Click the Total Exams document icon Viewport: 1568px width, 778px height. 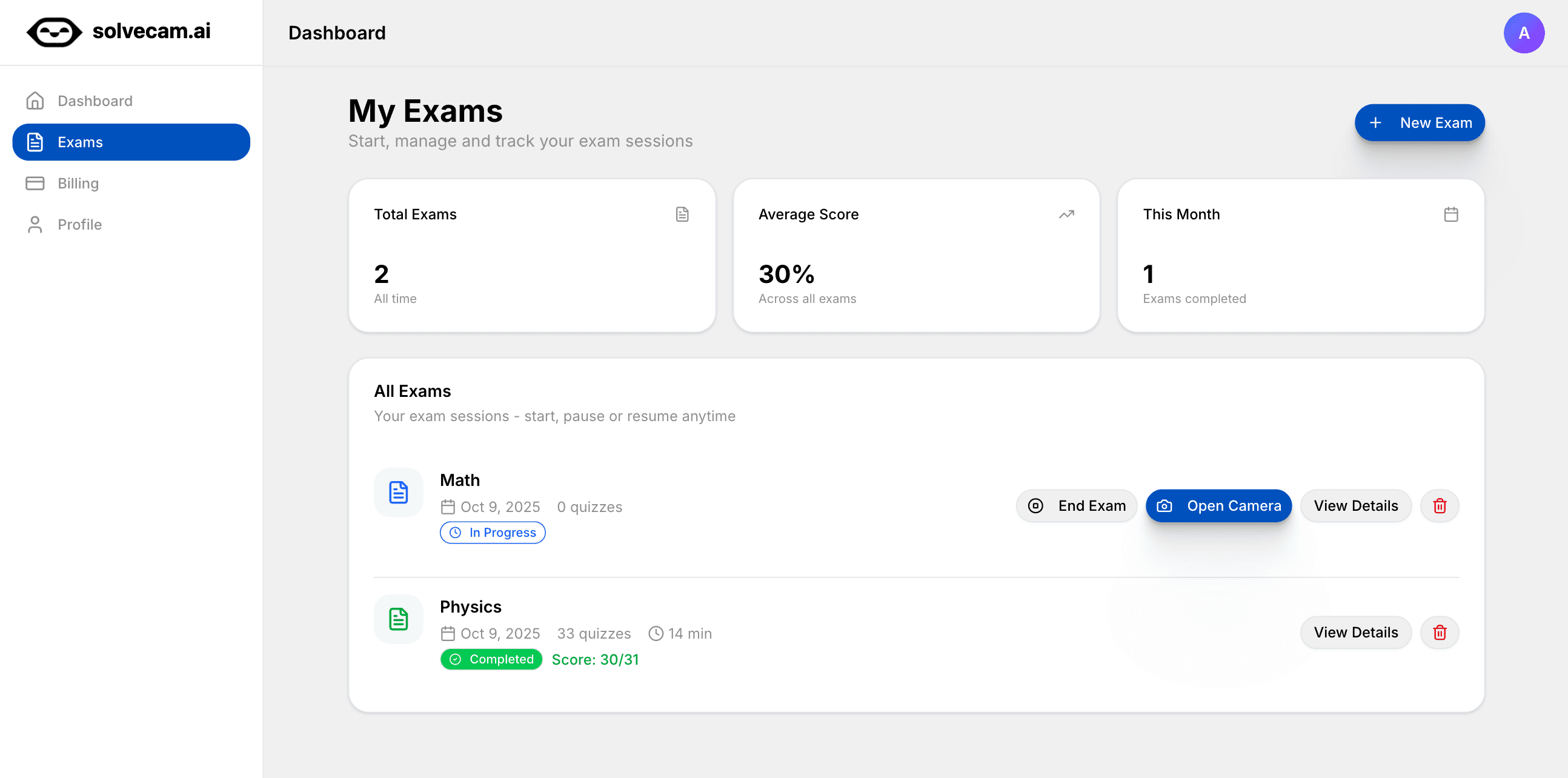pyautogui.click(x=682, y=214)
